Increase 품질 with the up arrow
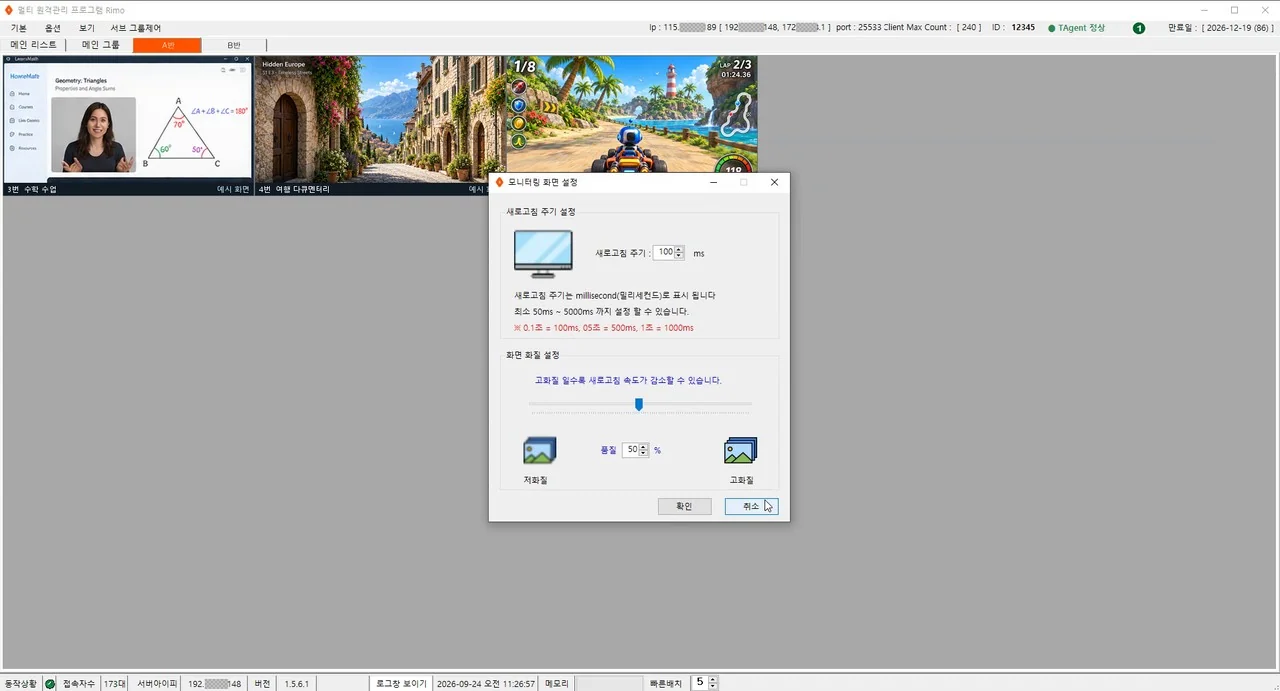 [644, 447]
